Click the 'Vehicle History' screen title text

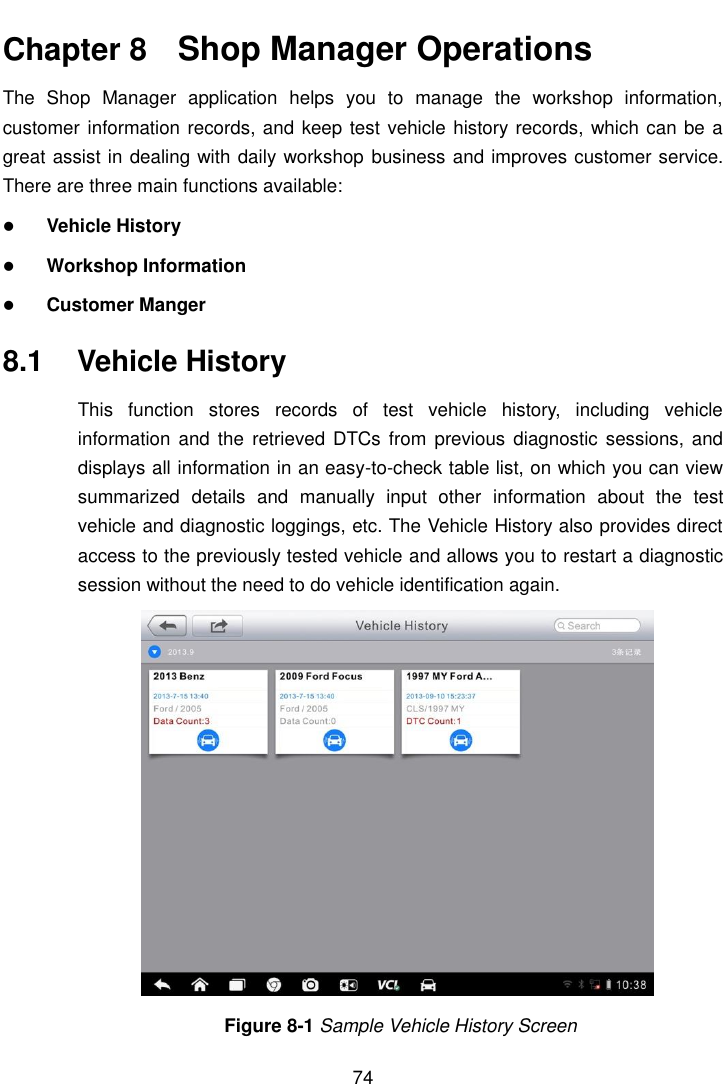402,626
